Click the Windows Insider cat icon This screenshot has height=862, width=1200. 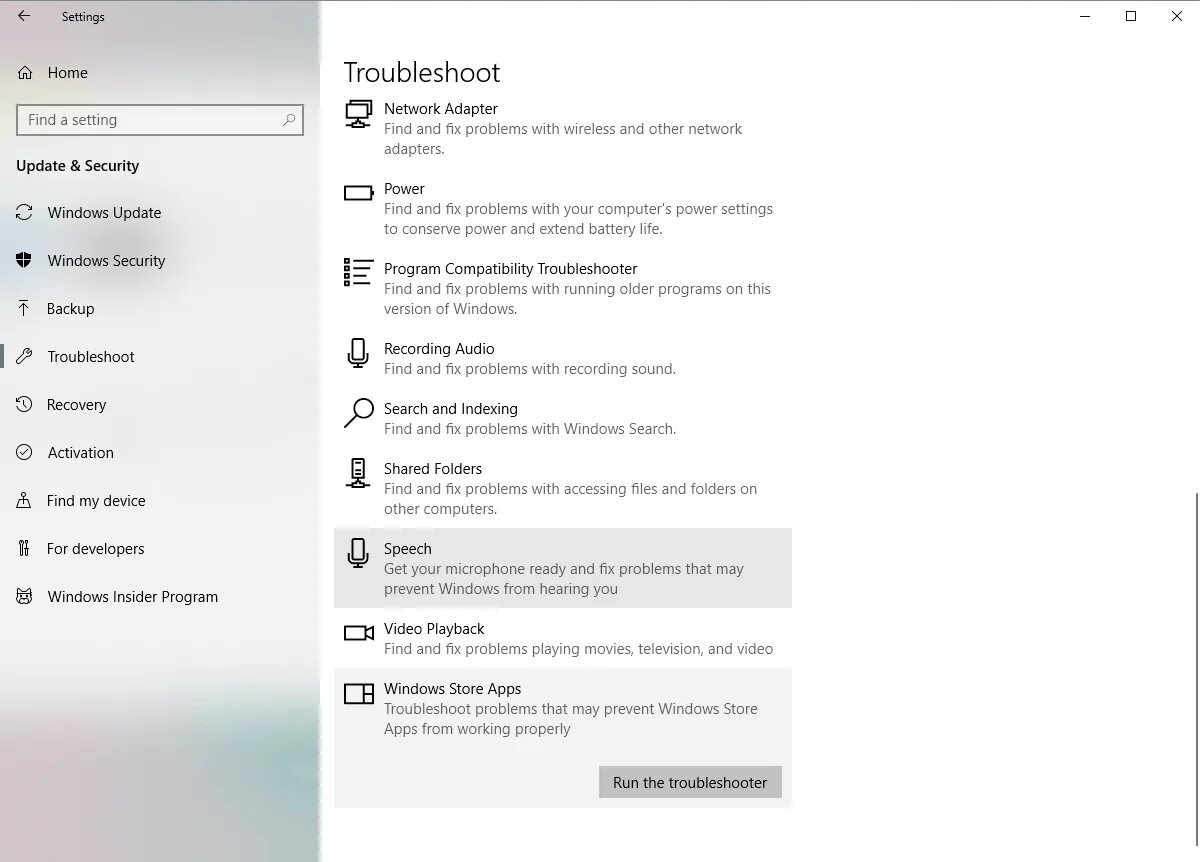[x=25, y=596]
